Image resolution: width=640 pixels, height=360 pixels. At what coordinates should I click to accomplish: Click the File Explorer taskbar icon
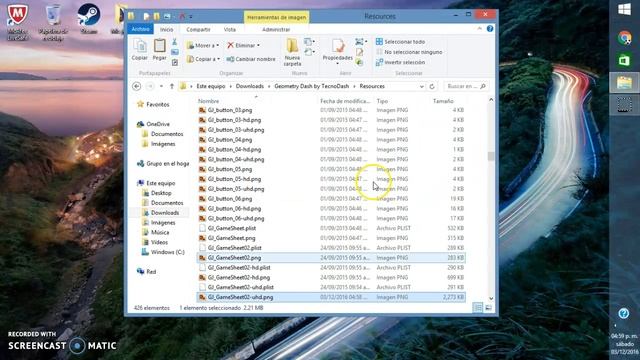point(624,83)
